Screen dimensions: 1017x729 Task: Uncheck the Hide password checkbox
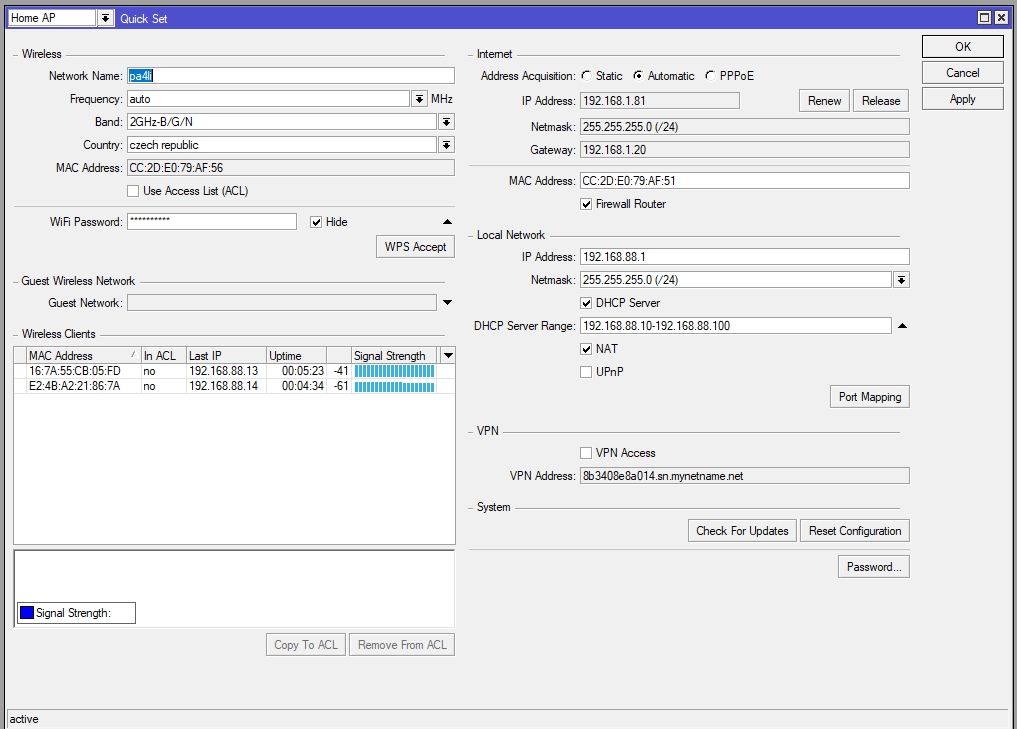[x=316, y=222]
